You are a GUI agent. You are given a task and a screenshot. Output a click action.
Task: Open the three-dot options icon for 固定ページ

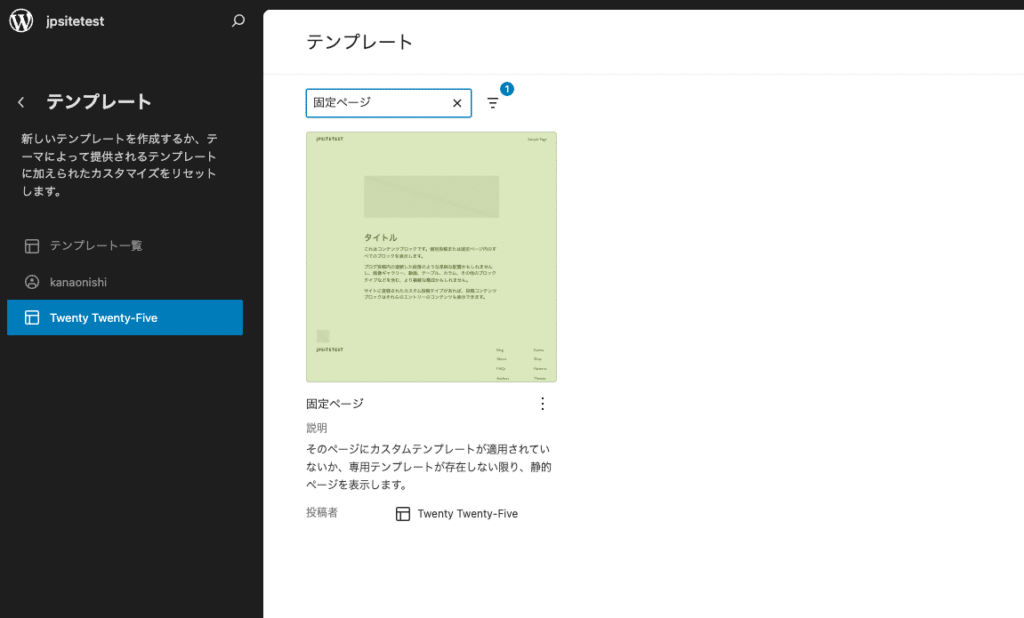543,404
